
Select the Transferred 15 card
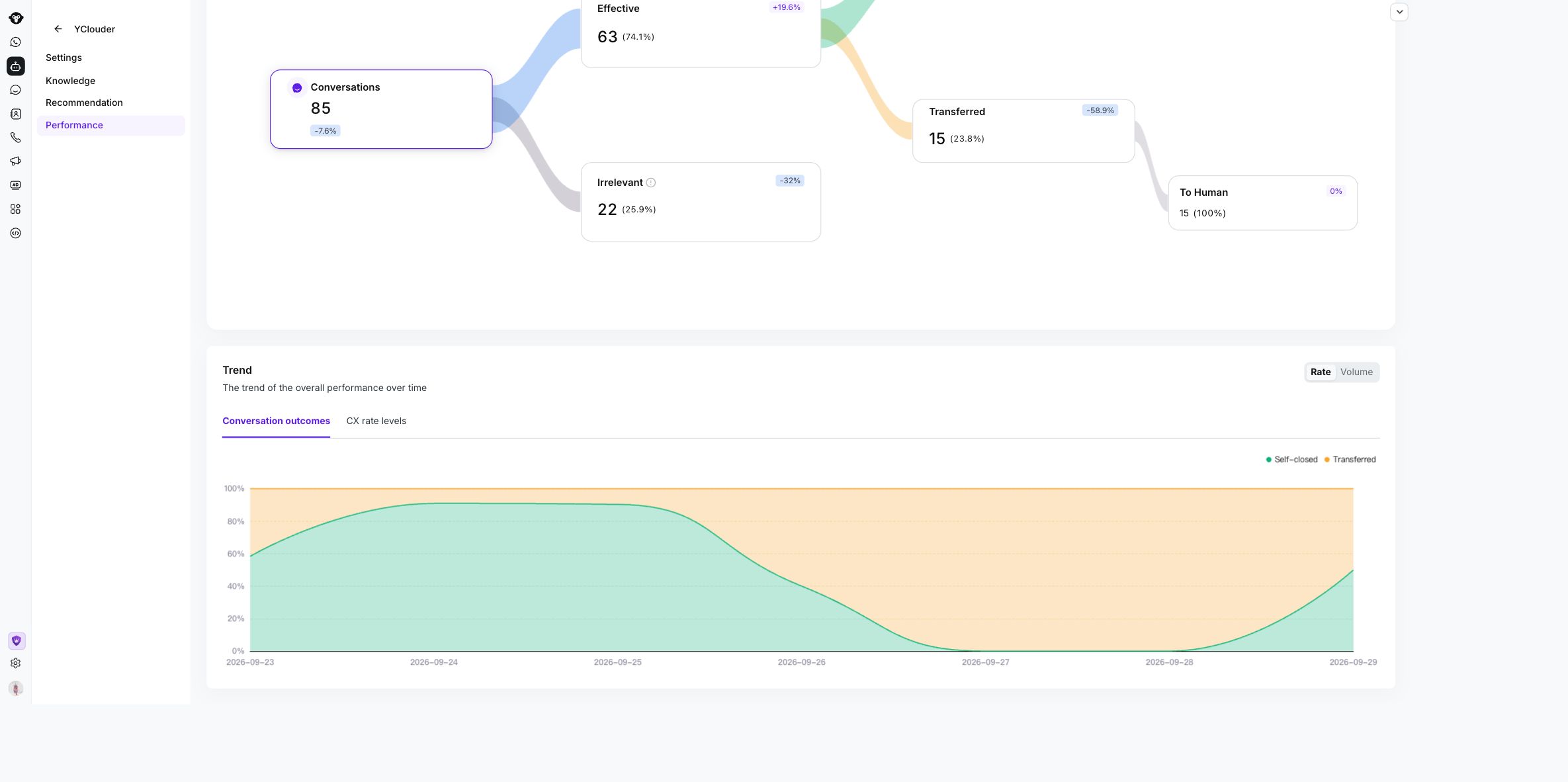1024,131
